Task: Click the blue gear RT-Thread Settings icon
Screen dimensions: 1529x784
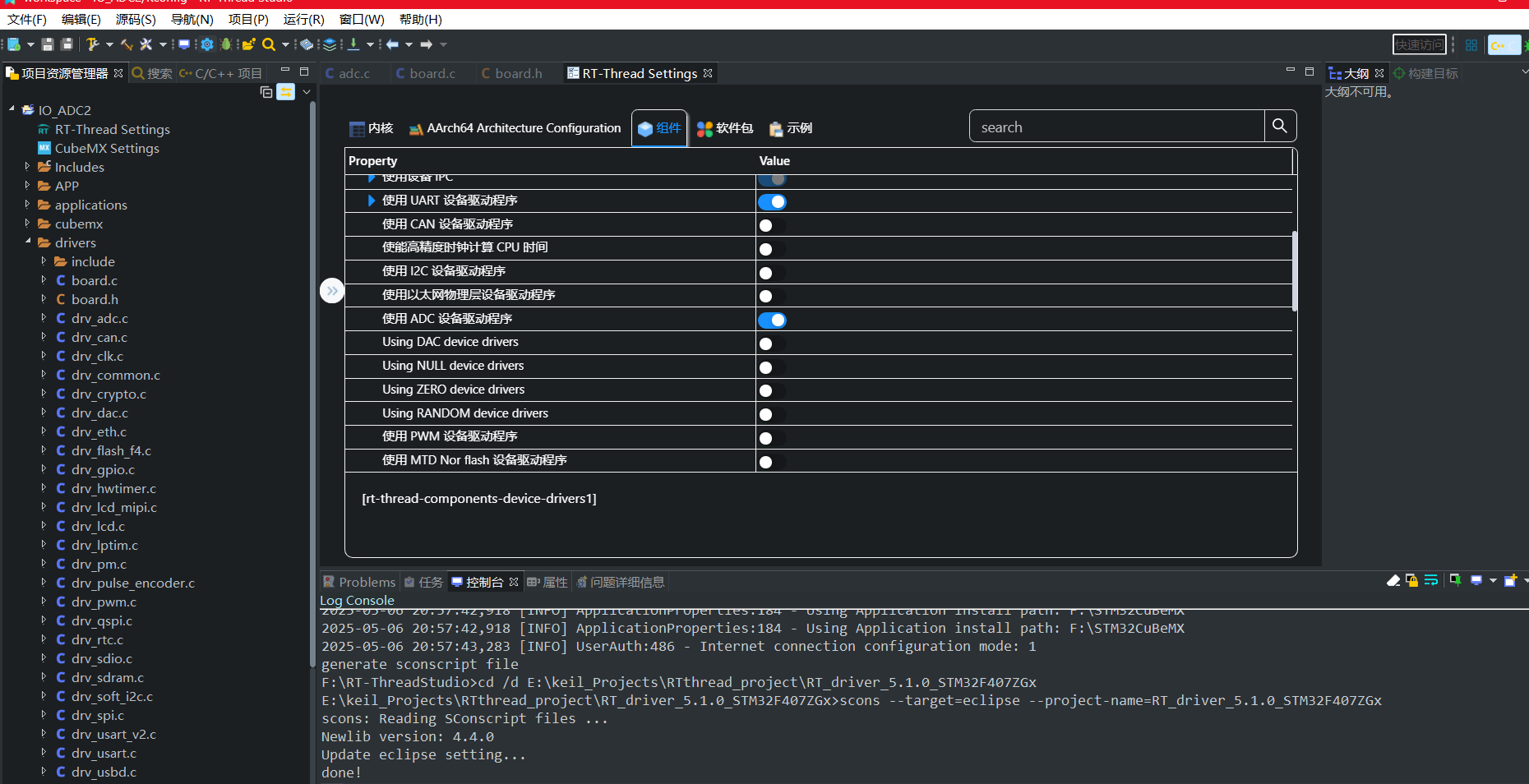Action: click(x=207, y=44)
